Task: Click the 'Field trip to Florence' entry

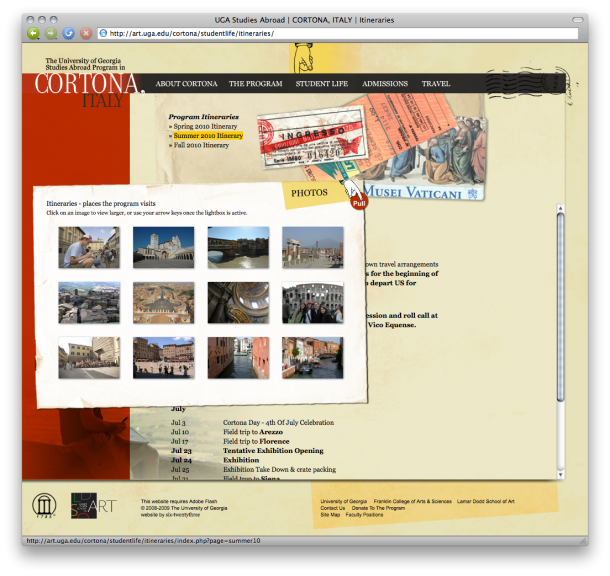Action: [256, 441]
